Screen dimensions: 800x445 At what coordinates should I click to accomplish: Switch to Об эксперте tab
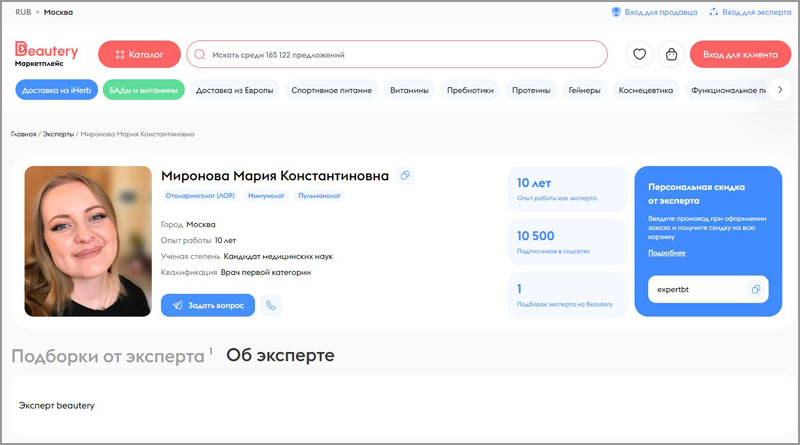(x=280, y=355)
